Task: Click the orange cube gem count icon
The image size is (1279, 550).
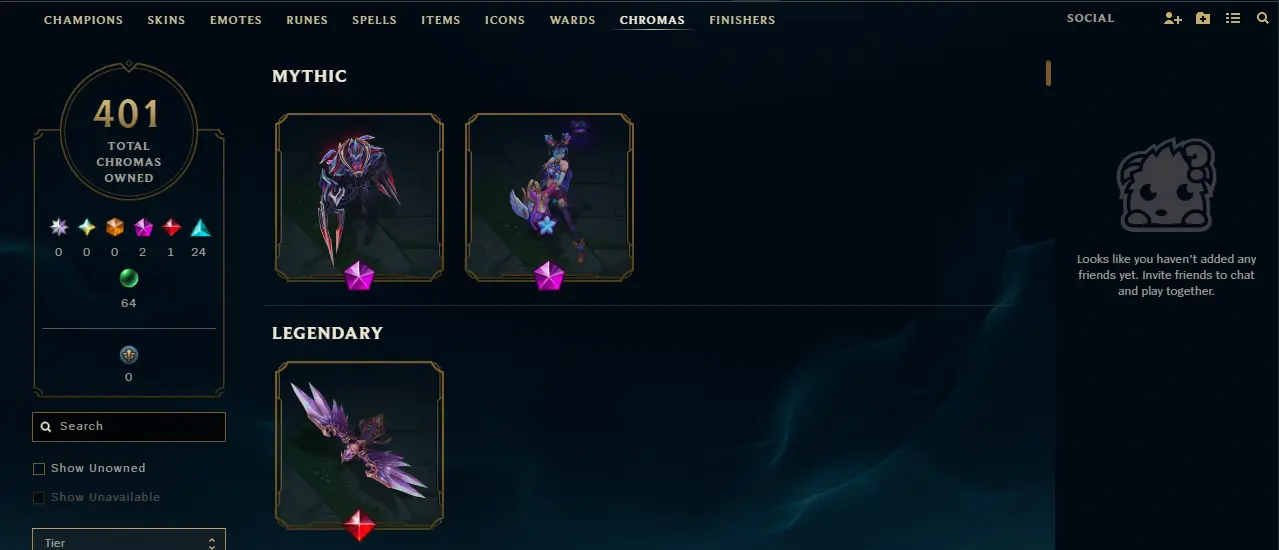Action: click(x=115, y=228)
